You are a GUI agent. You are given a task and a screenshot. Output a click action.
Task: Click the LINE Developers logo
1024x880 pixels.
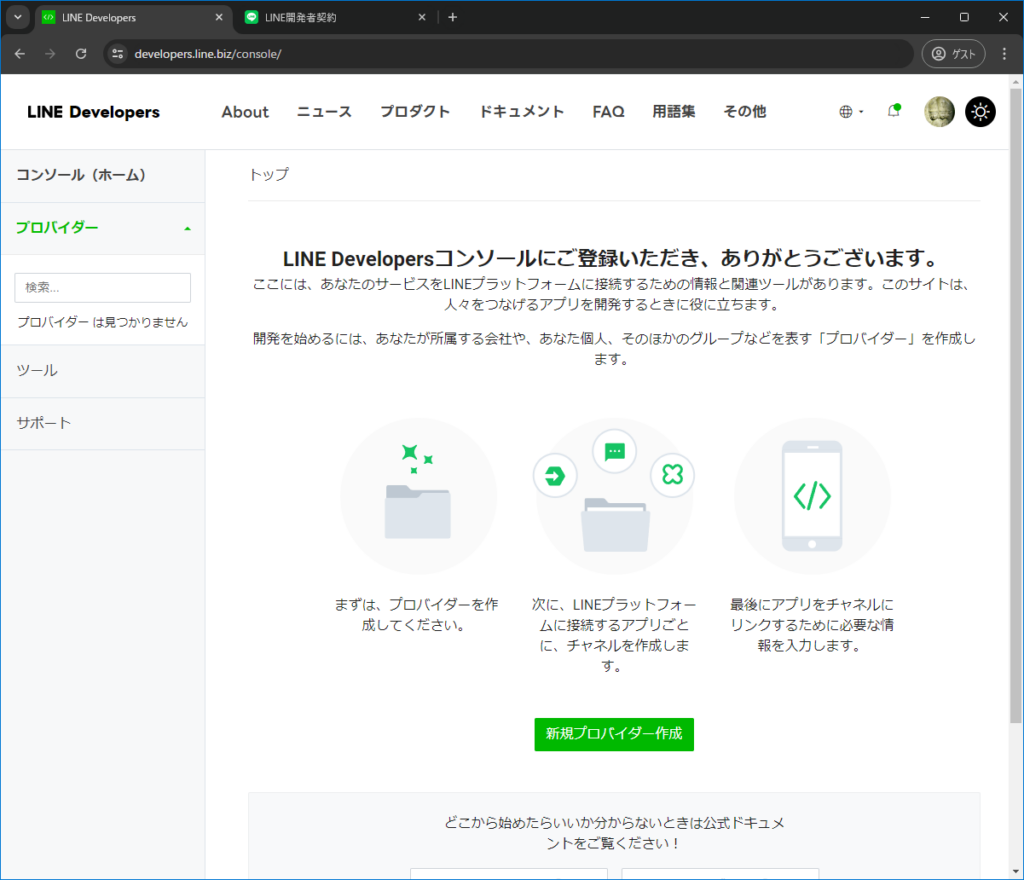click(93, 112)
